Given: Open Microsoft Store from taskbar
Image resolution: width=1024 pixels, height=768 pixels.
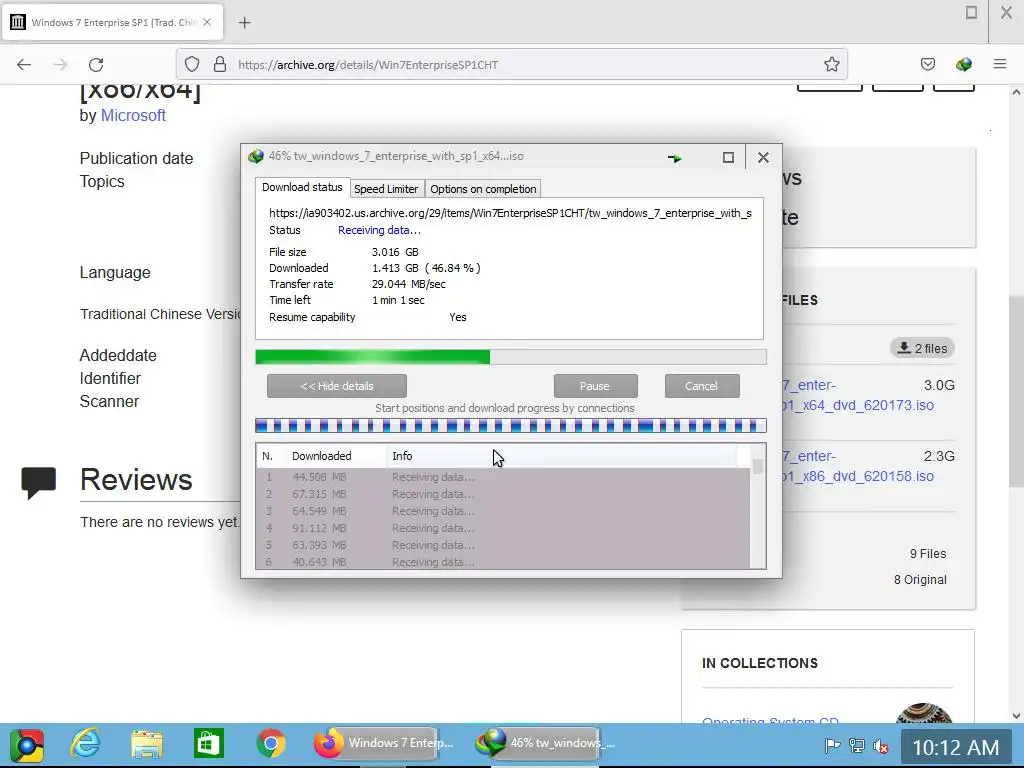Looking at the screenshot, I should (208, 744).
